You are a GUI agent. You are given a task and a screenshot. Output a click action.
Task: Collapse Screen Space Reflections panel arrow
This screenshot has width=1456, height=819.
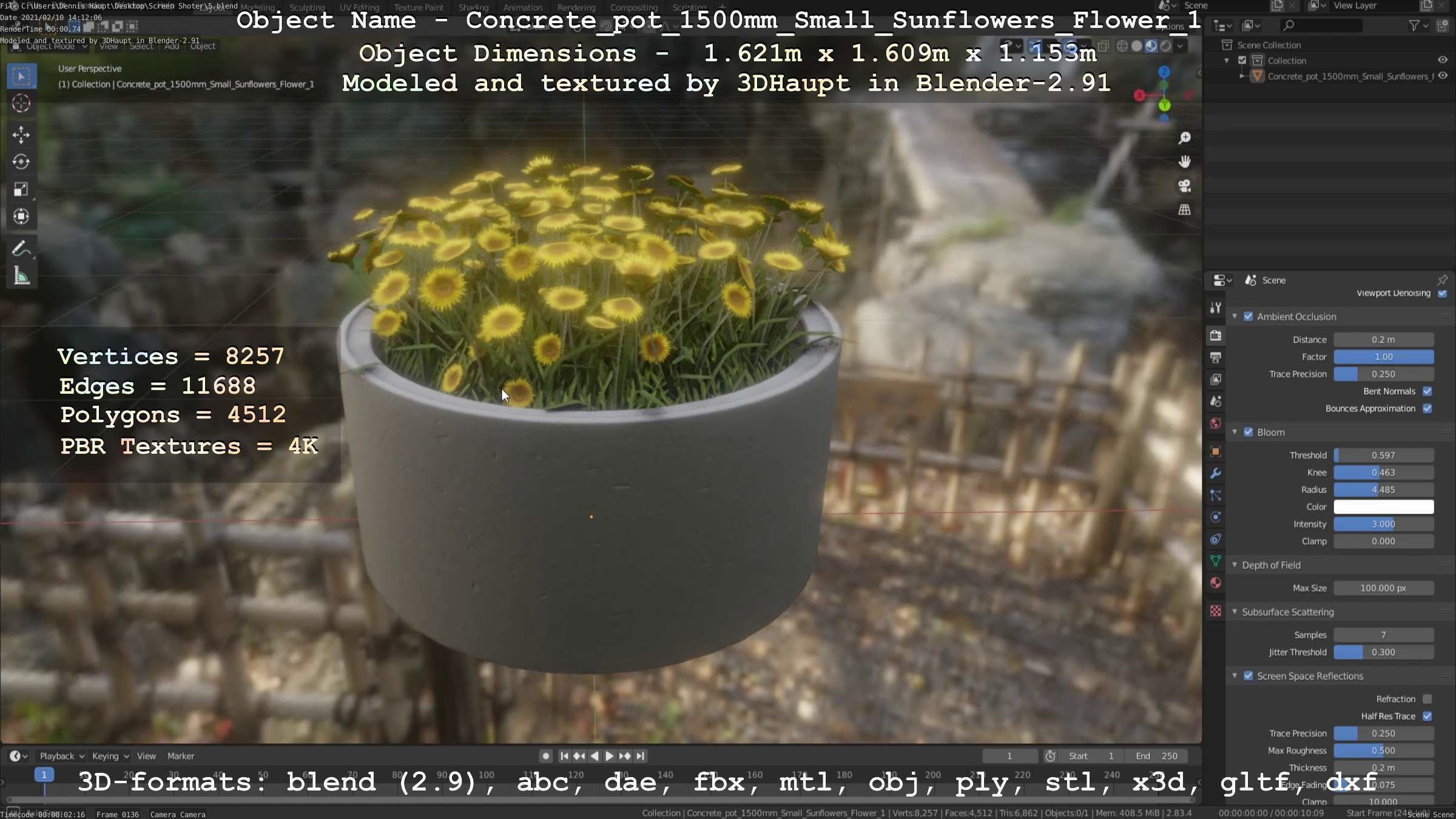pyautogui.click(x=1234, y=676)
